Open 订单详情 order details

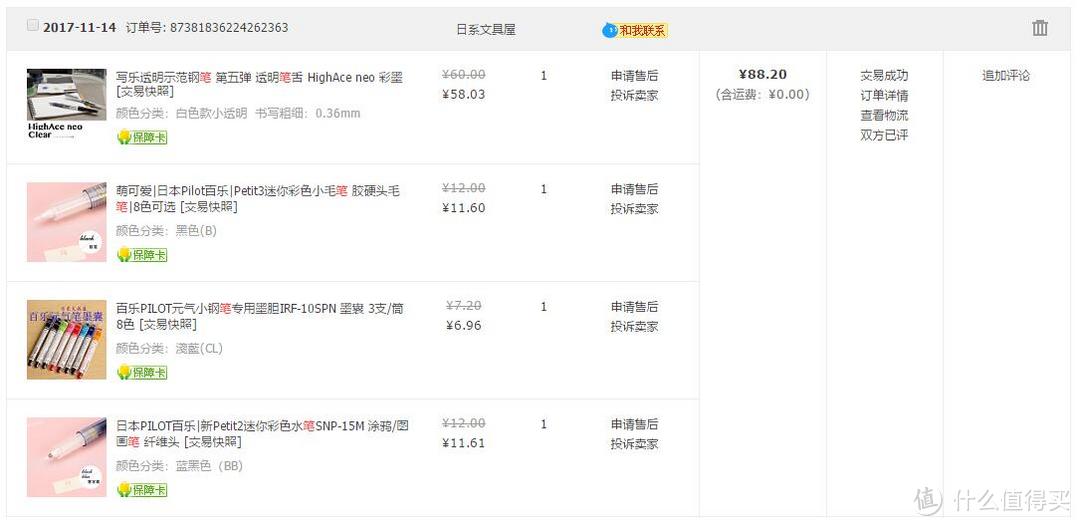pyautogui.click(x=884, y=95)
